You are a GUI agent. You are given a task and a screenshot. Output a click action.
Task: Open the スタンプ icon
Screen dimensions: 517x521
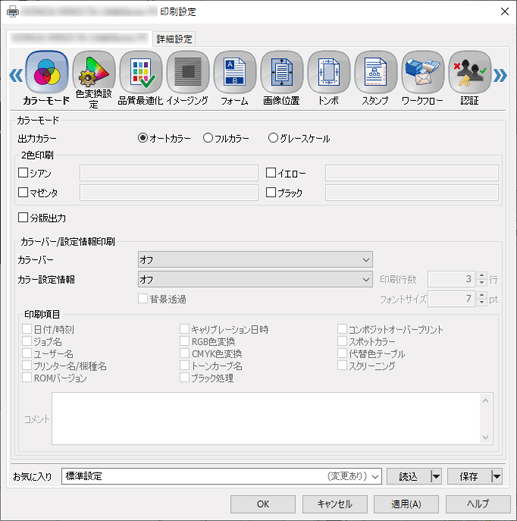(x=376, y=72)
